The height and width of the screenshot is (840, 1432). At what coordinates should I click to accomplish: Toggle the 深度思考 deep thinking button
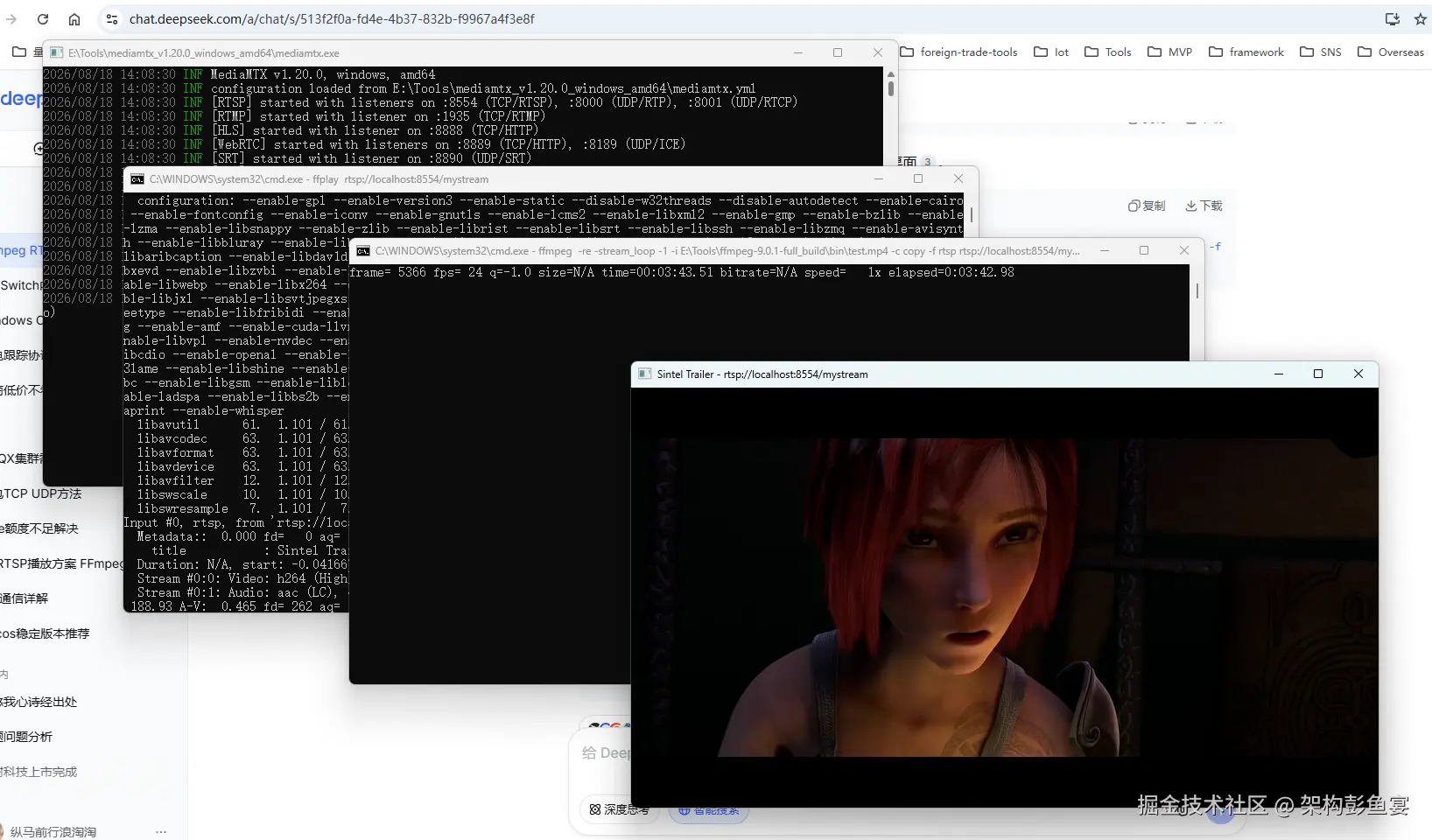tap(618, 809)
